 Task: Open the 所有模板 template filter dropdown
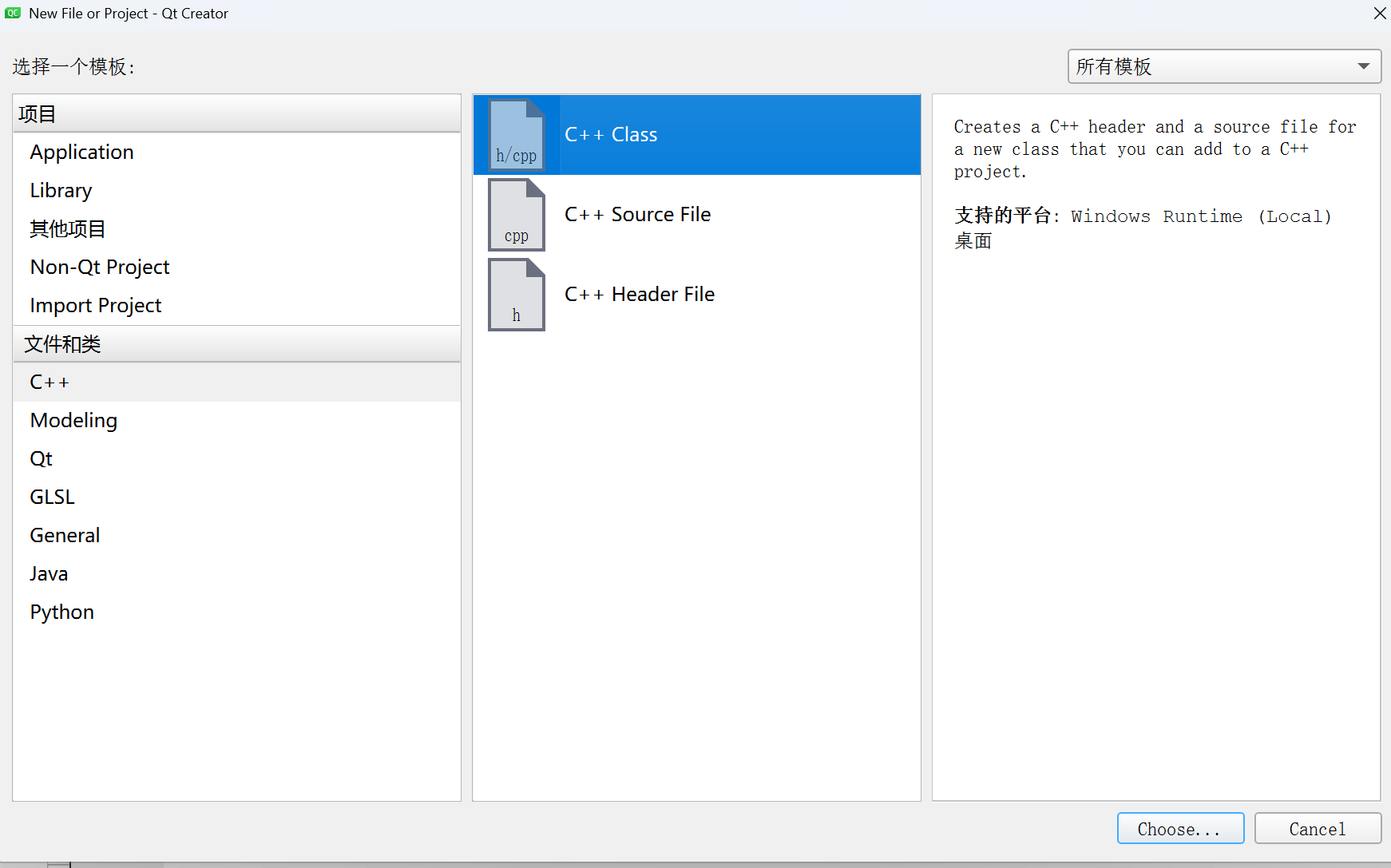[x=1224, y=66]
